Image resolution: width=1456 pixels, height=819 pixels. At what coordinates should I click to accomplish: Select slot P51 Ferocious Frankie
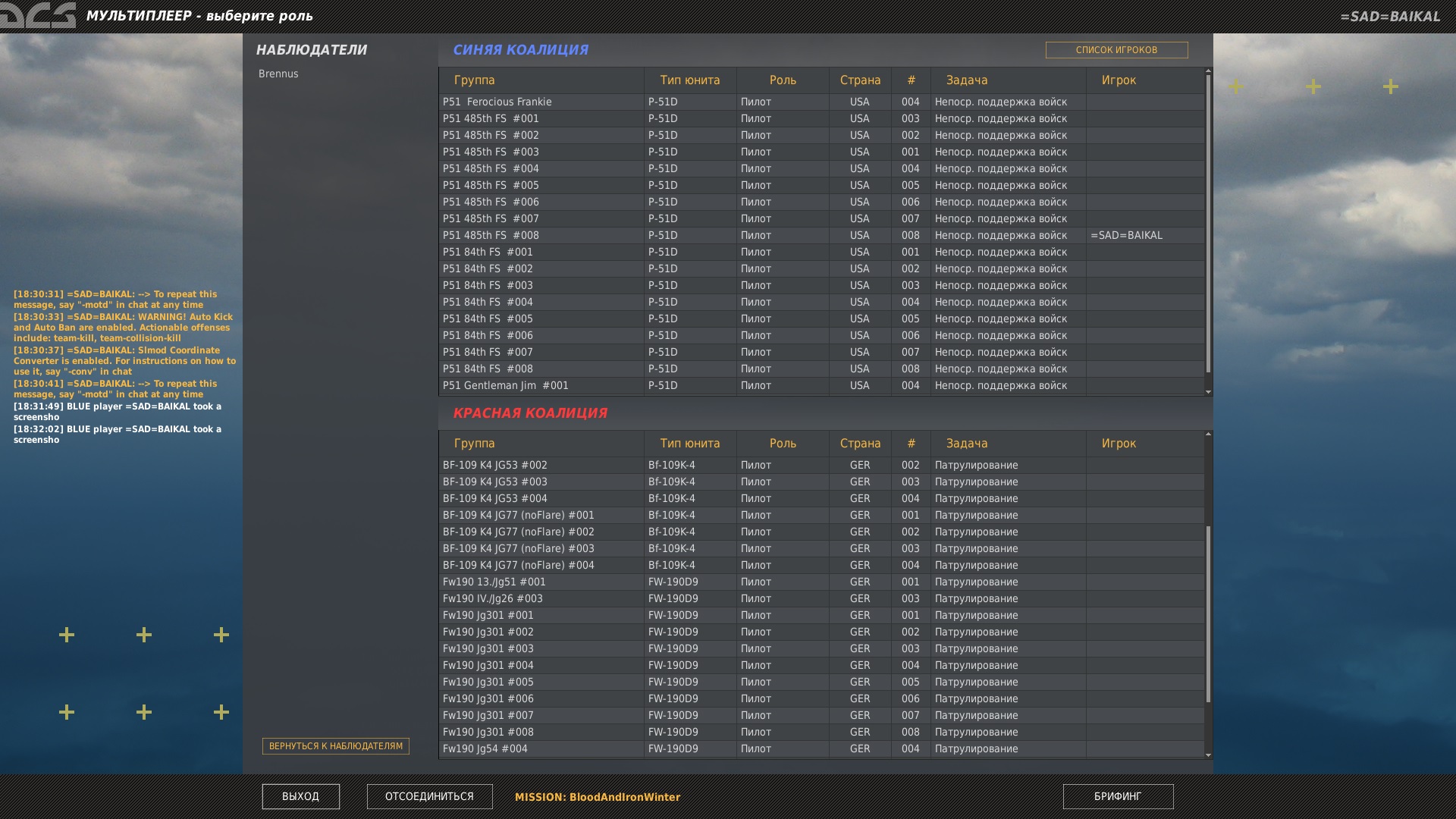click(x=821, y=102)
